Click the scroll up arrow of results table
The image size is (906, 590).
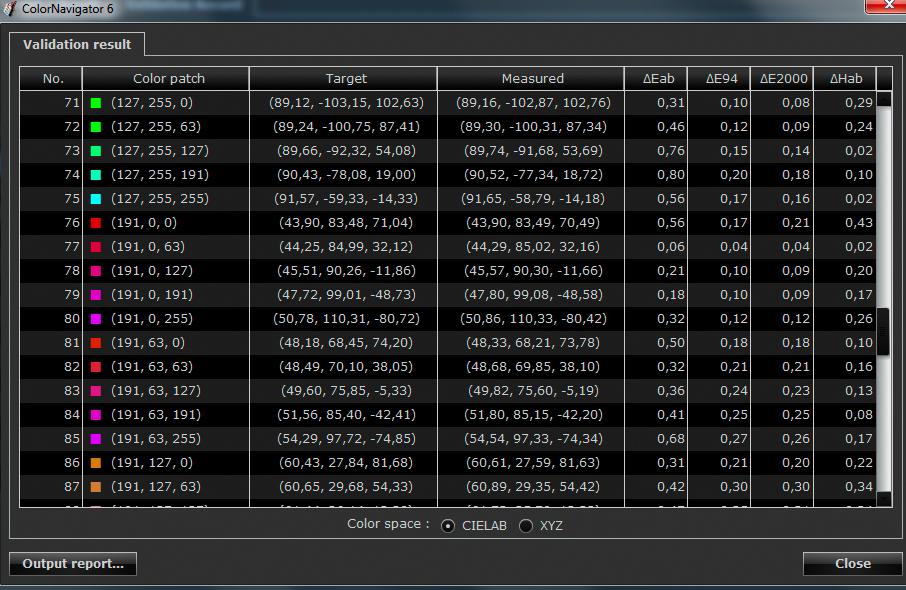[x=884, y=99]
